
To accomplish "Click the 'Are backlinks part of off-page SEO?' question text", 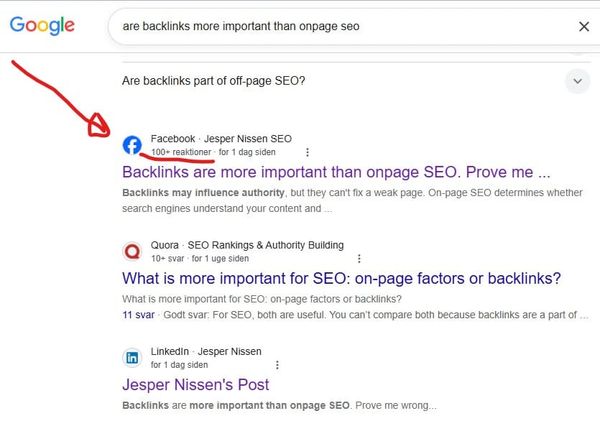I will (214, 81).
